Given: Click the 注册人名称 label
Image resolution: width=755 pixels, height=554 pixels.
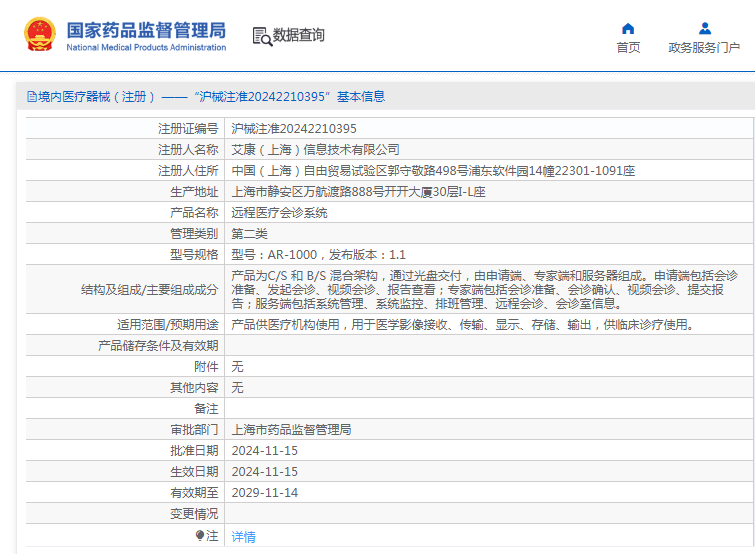Looking at the screenshot, I should (188, 150).
